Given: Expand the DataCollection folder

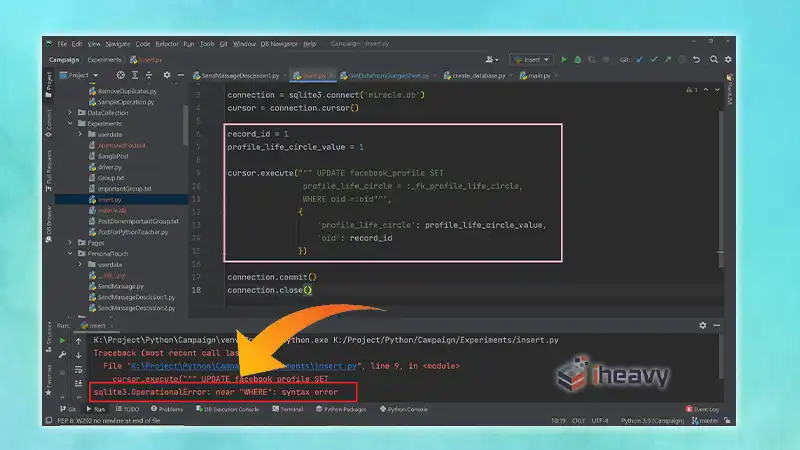Looking at the screenshot, I should point(70,113).
